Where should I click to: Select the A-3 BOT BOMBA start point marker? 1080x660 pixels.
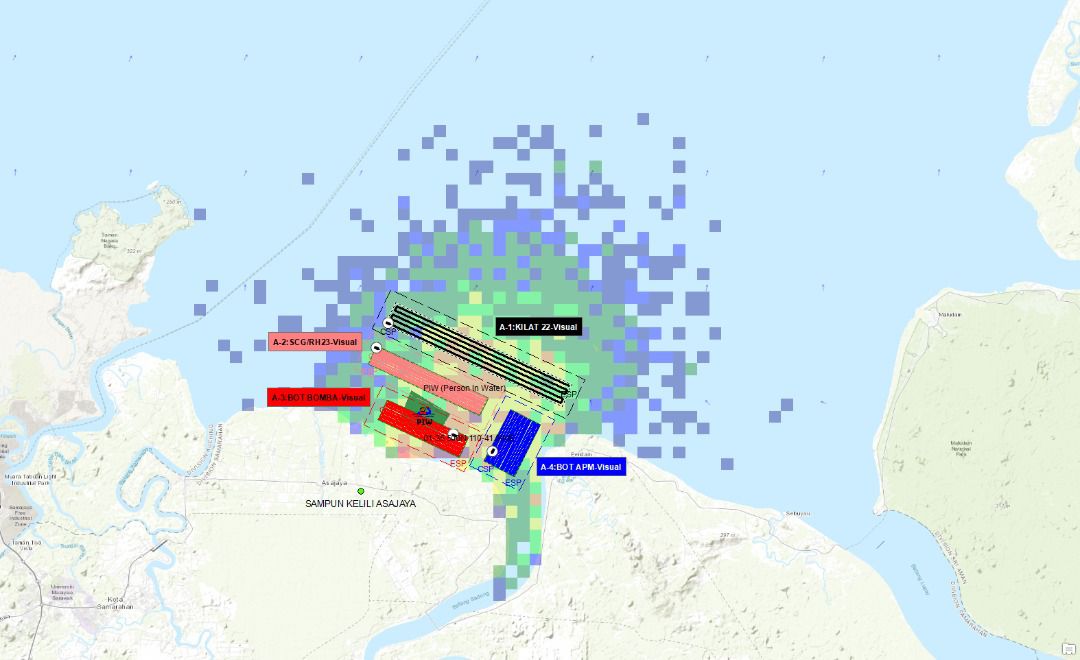pos(453,434)
